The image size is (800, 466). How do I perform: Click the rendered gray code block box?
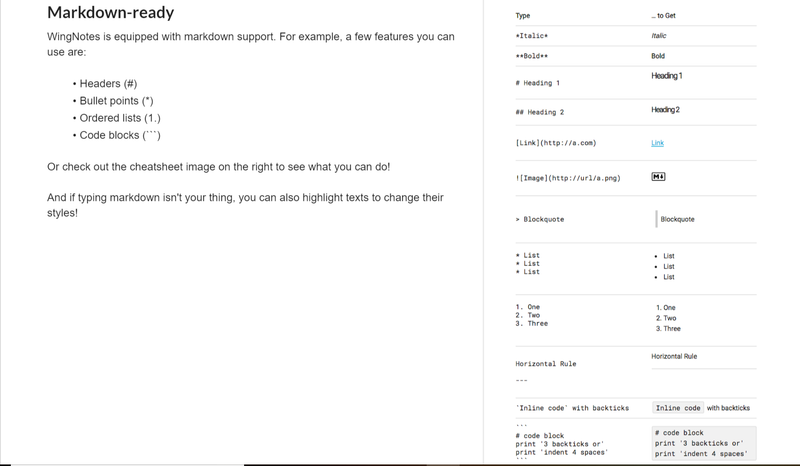[704, 444]
